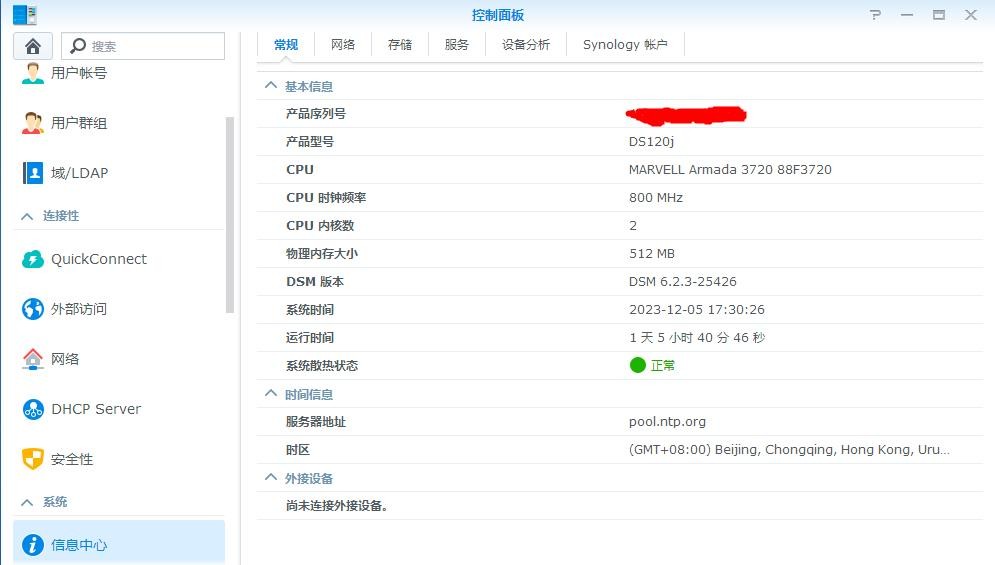Click the DSM 6.2.3-25426 version value

[682, 281]
